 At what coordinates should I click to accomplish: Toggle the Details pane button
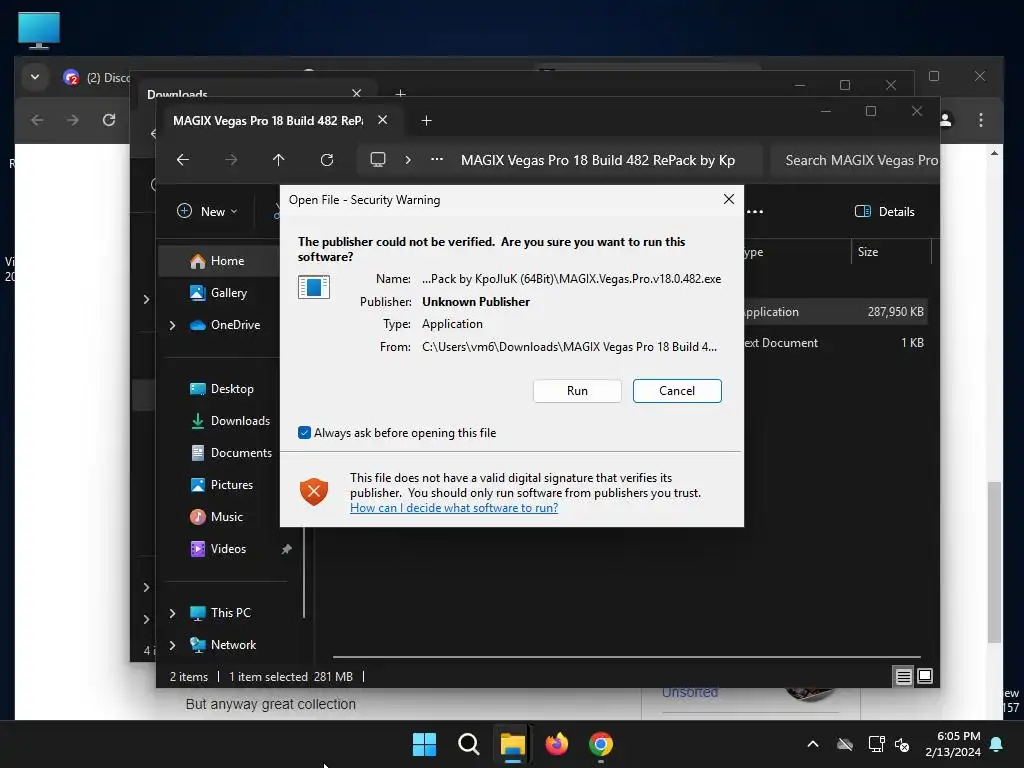click(884, 211)
